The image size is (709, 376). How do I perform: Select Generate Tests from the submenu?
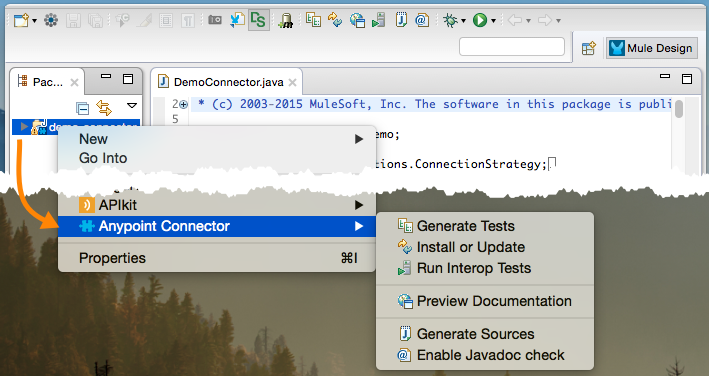[x=485, y=226]
